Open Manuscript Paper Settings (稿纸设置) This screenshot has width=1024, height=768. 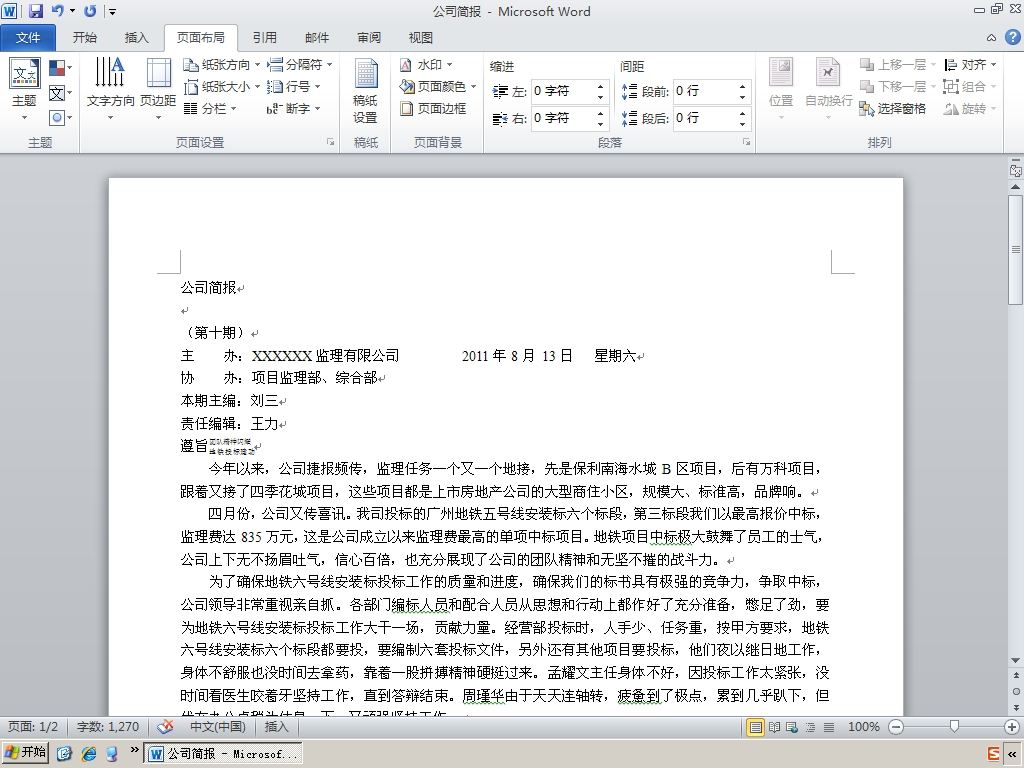pos(366,90)
